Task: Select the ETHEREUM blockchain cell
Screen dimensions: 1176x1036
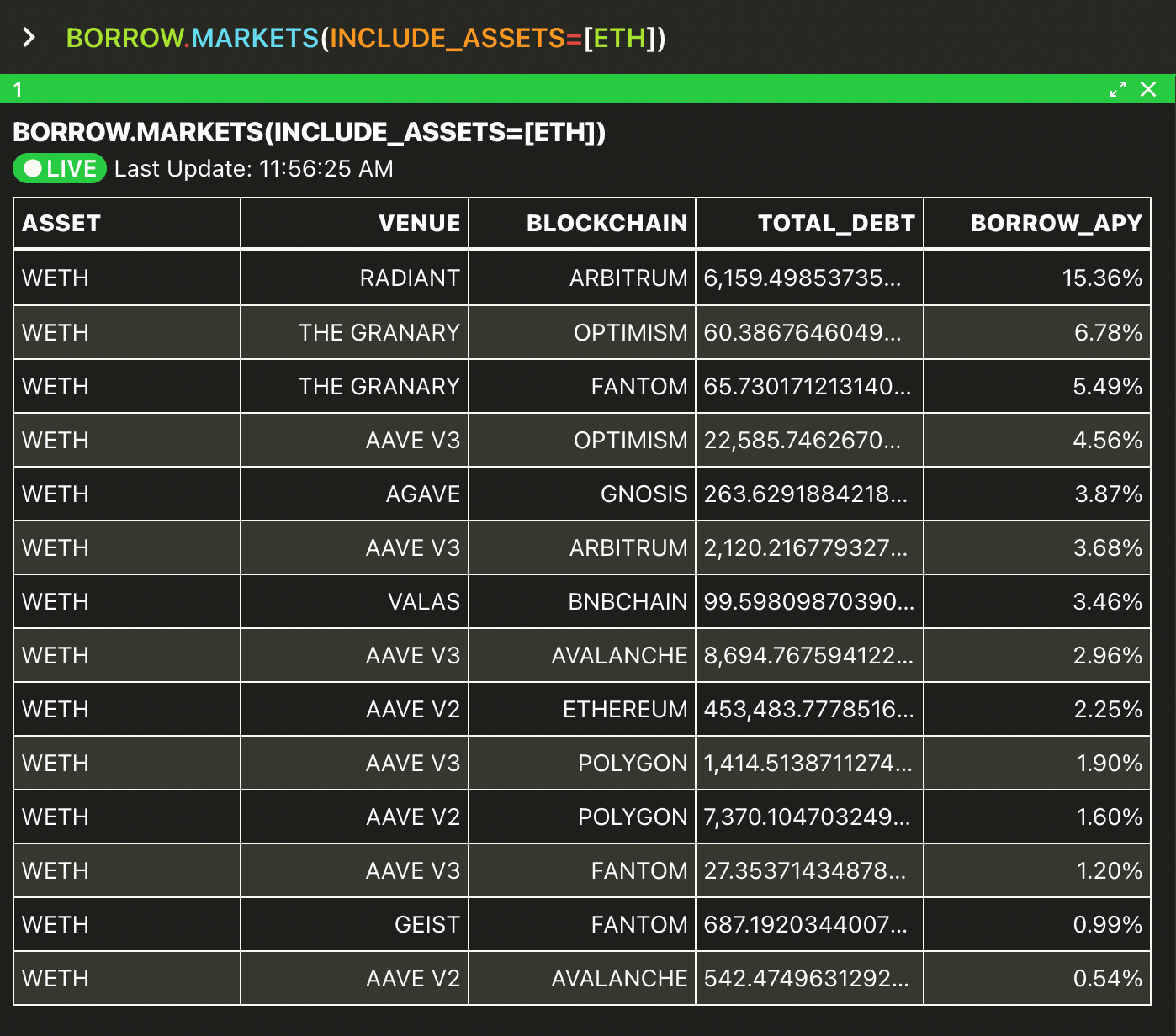Action: point(582,709)
